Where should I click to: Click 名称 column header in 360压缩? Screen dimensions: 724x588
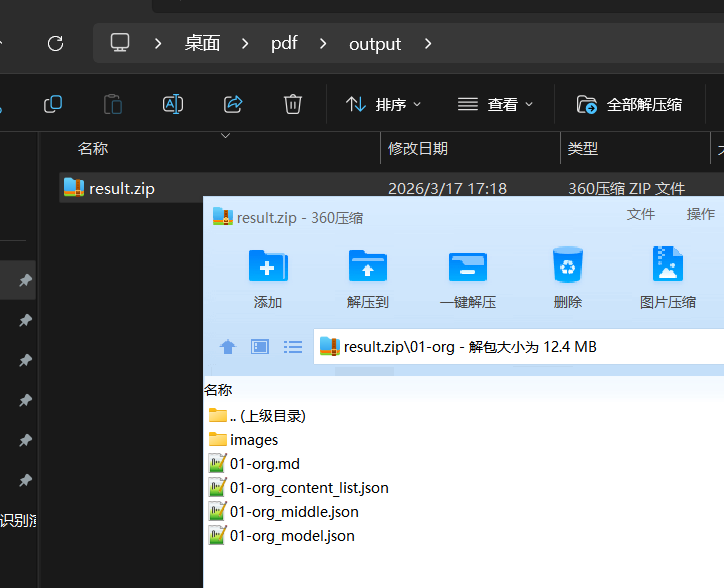point(218,390)
